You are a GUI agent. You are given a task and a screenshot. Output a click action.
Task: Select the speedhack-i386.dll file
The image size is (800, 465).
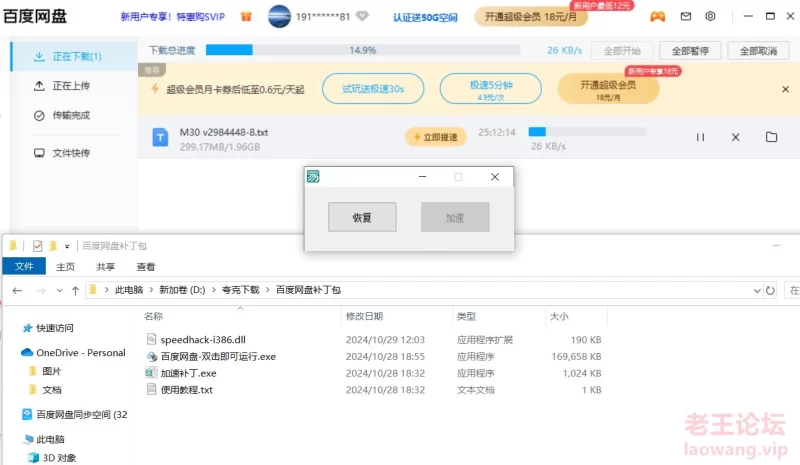click(203, 339)
